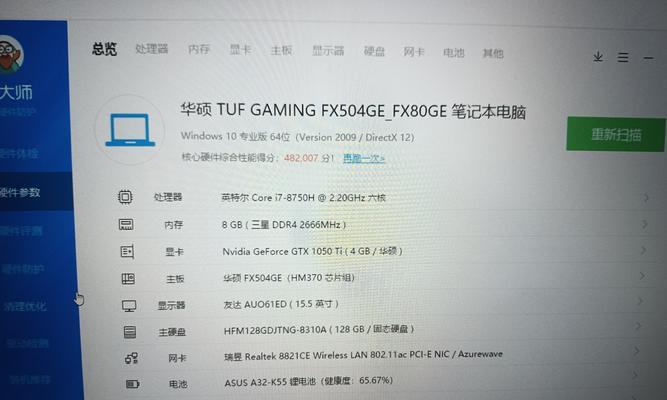Click the blue laptop computer icon
Screen dimensions: 667x400
[130, 129]
